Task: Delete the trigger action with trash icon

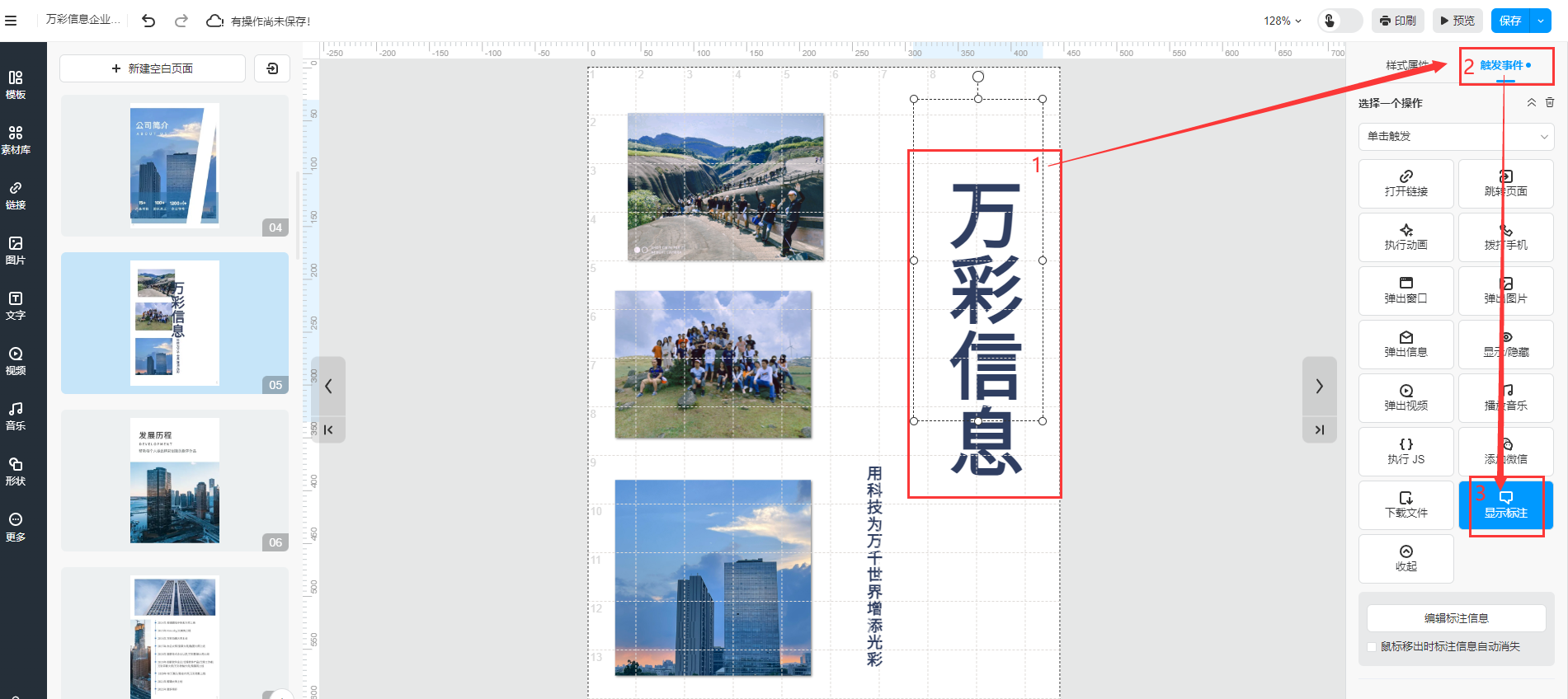Action: pyautogui.click(x=1550, y=103)
